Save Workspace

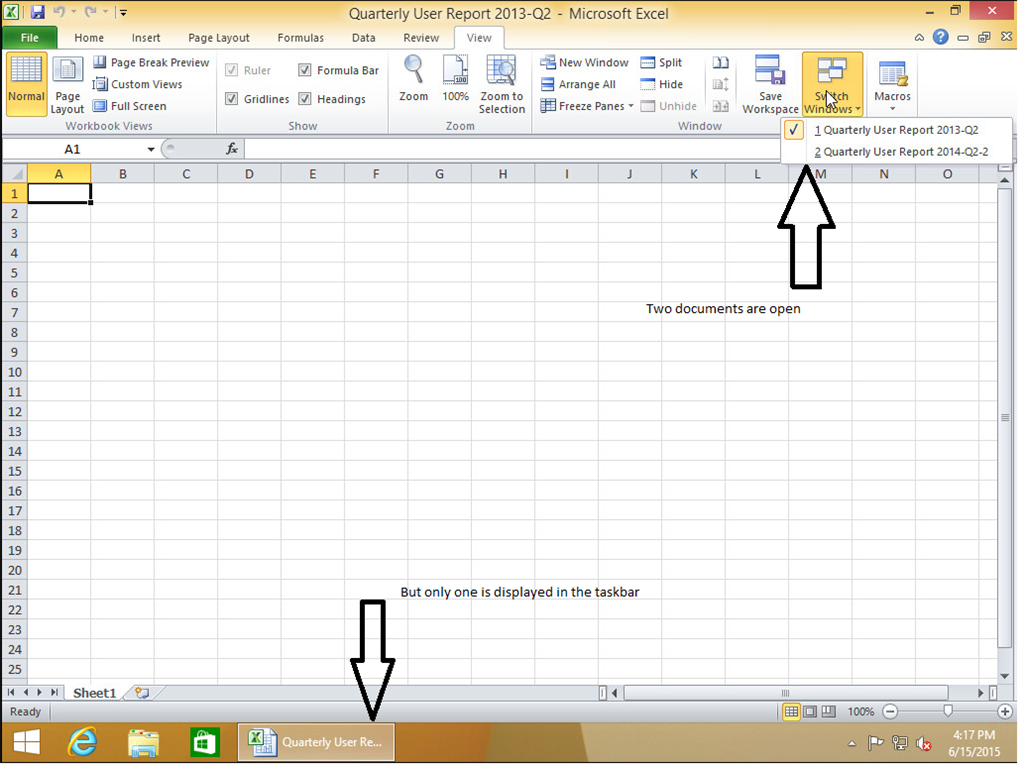point(770,85)
